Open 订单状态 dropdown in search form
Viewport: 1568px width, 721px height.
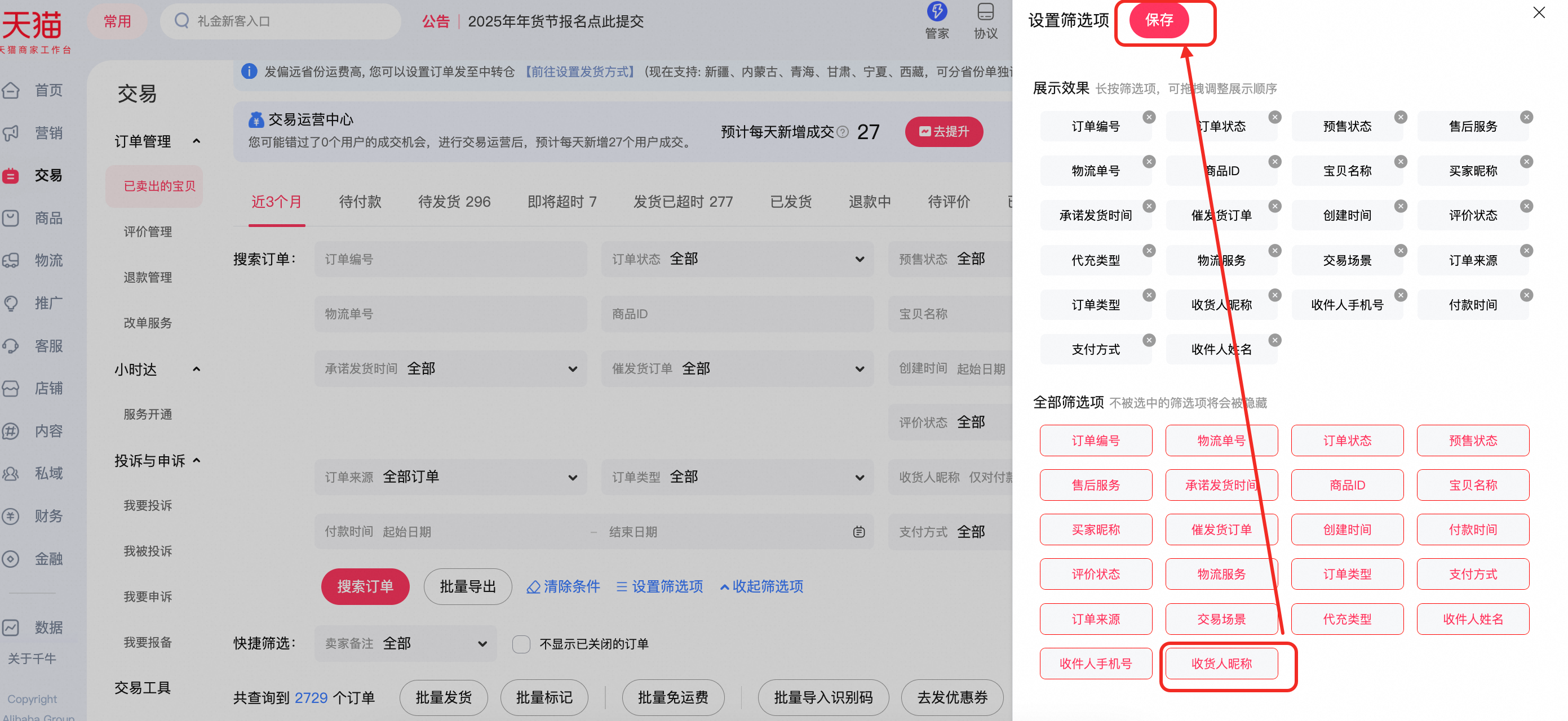(737, 259)
